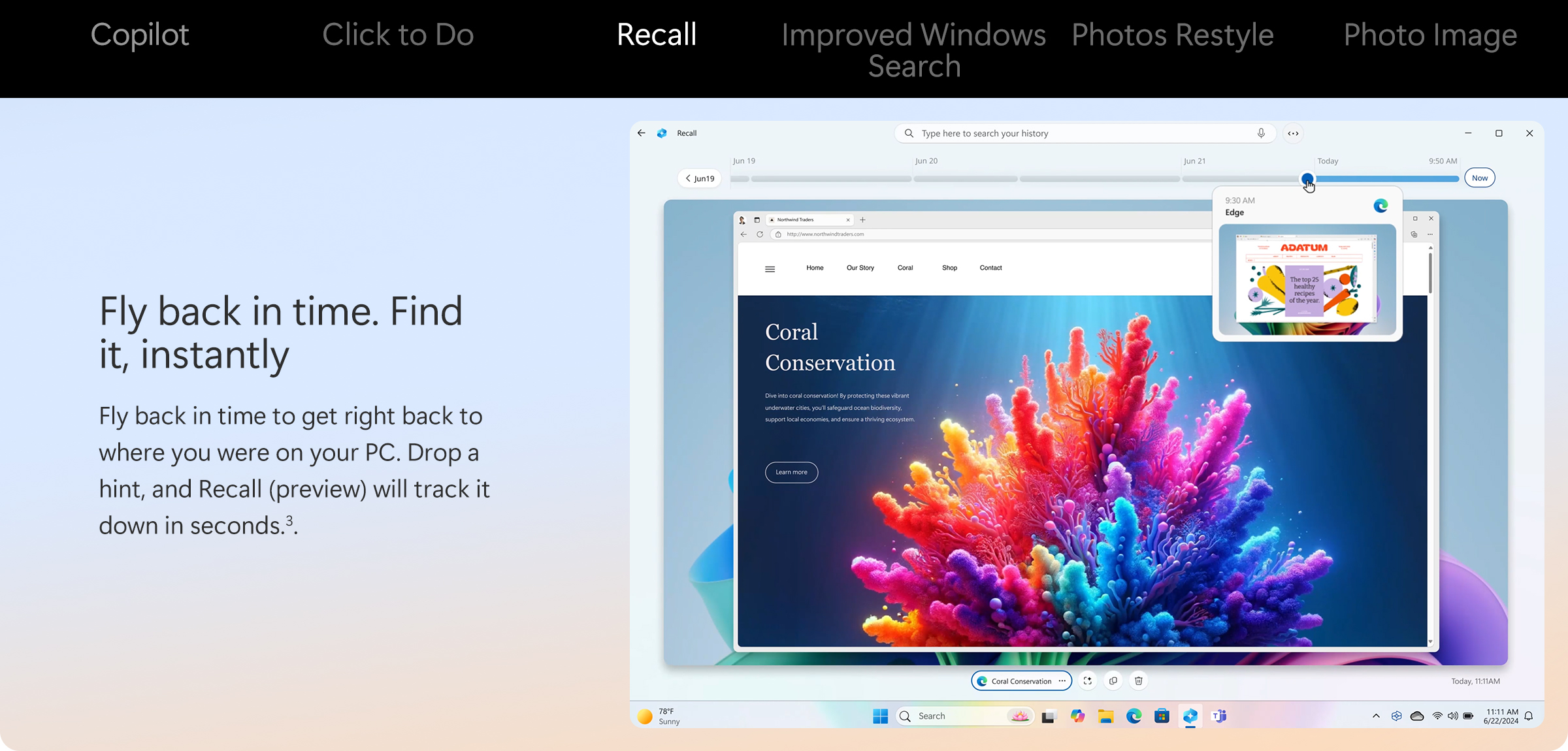Open File Explorer from the taskbar
This screenshot has width=1568, height=751.
(x=1105, y=716)
